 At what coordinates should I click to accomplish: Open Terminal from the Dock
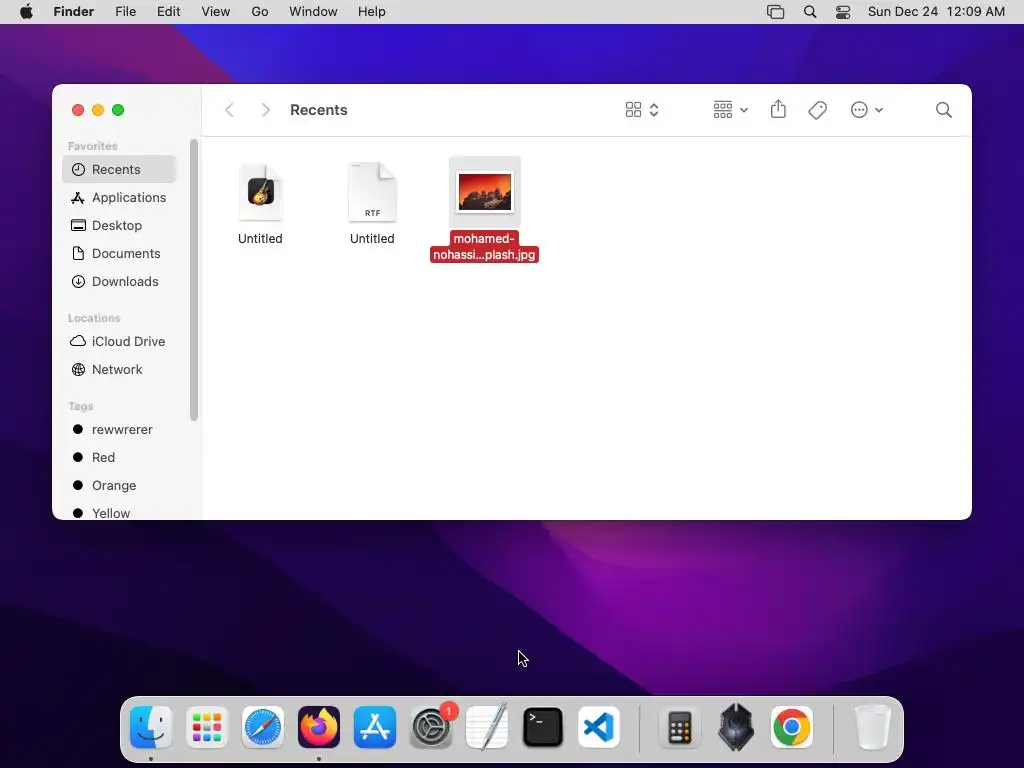(x=543, y=727)
